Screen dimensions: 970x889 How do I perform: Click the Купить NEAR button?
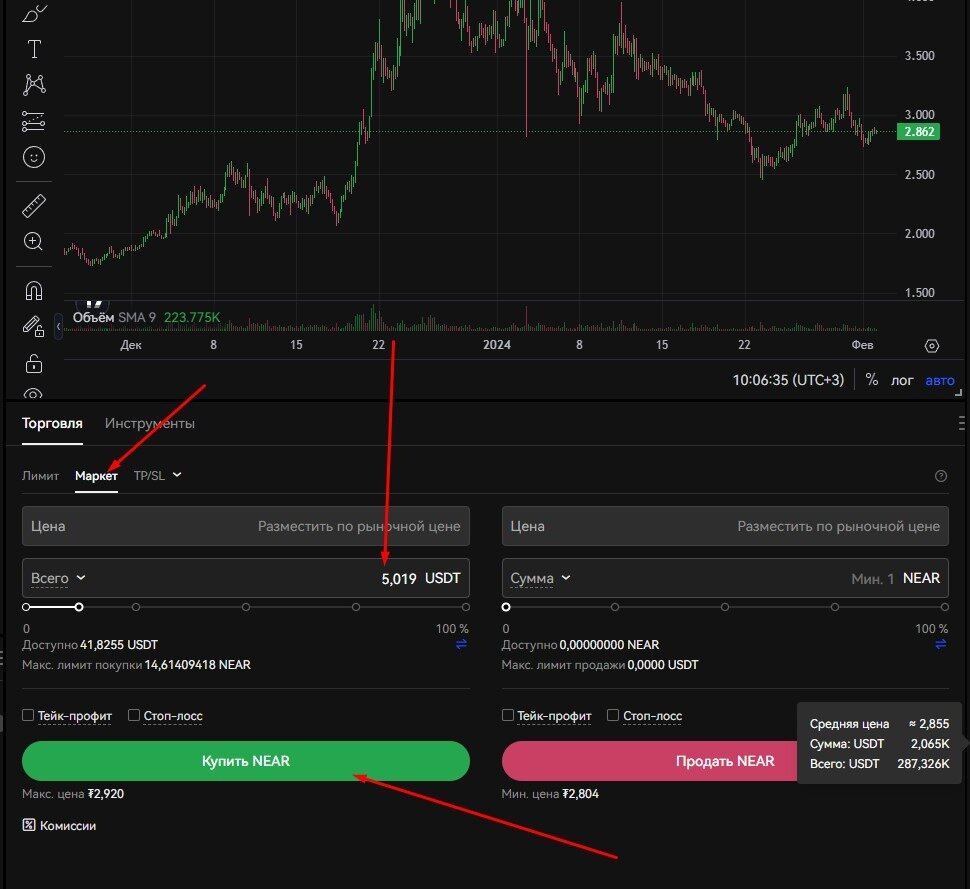point(246,761)
